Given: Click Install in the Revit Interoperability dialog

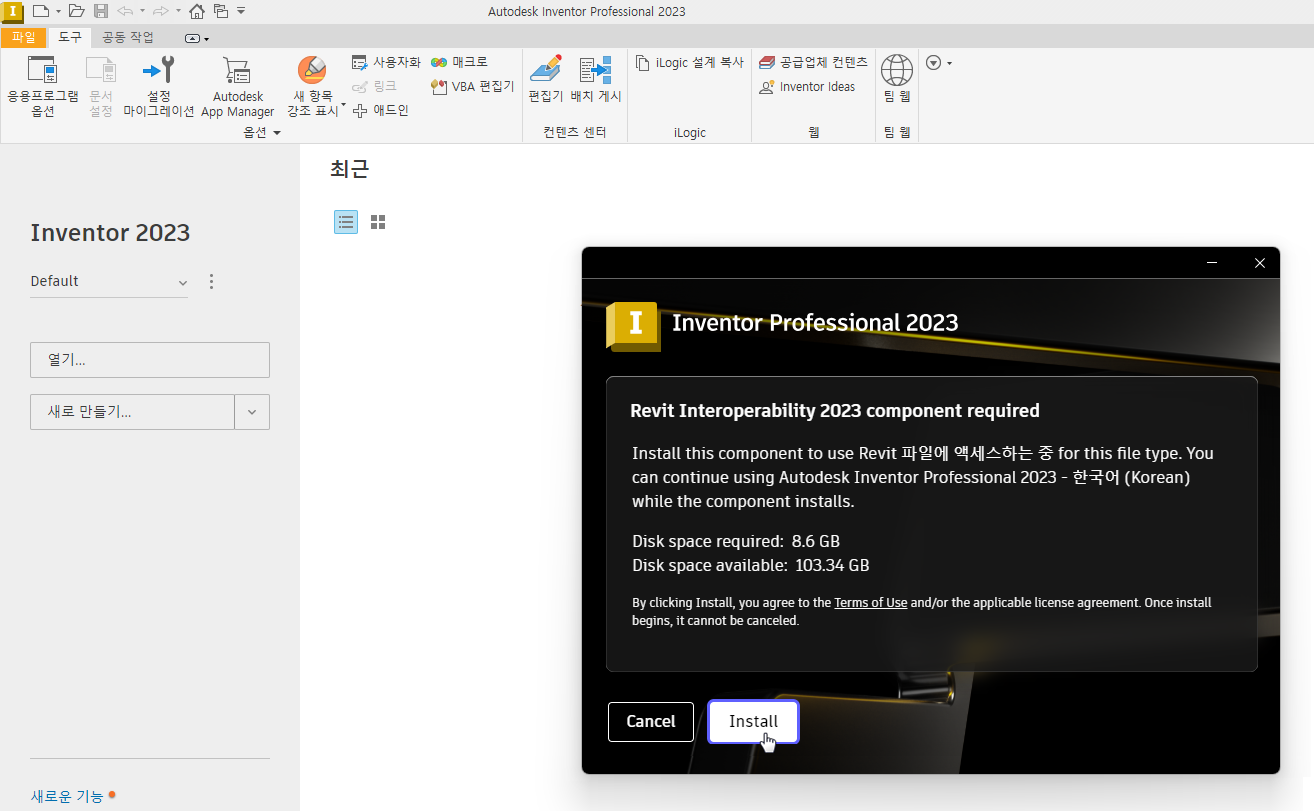Looking at the screenshot, I should coord(753,721).
